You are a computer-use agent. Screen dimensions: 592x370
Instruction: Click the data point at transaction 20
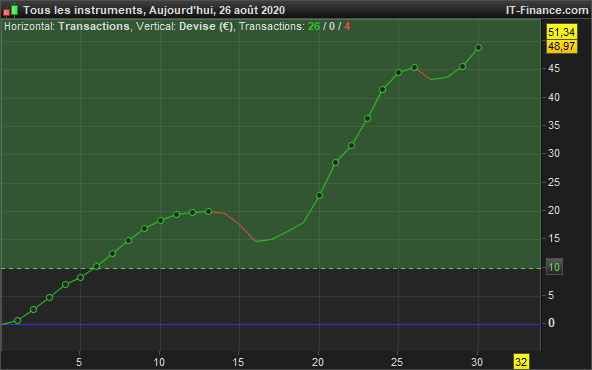pos(319,196)
